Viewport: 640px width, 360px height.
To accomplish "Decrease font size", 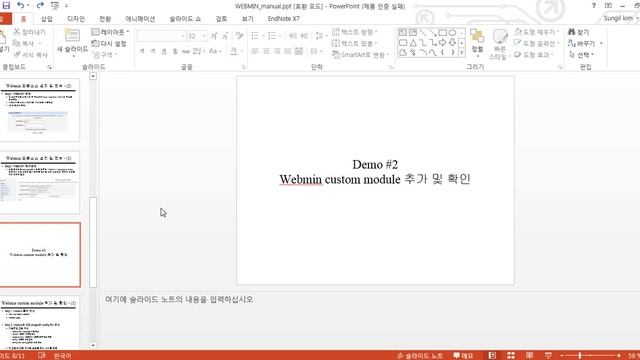I will coord(225,36).
